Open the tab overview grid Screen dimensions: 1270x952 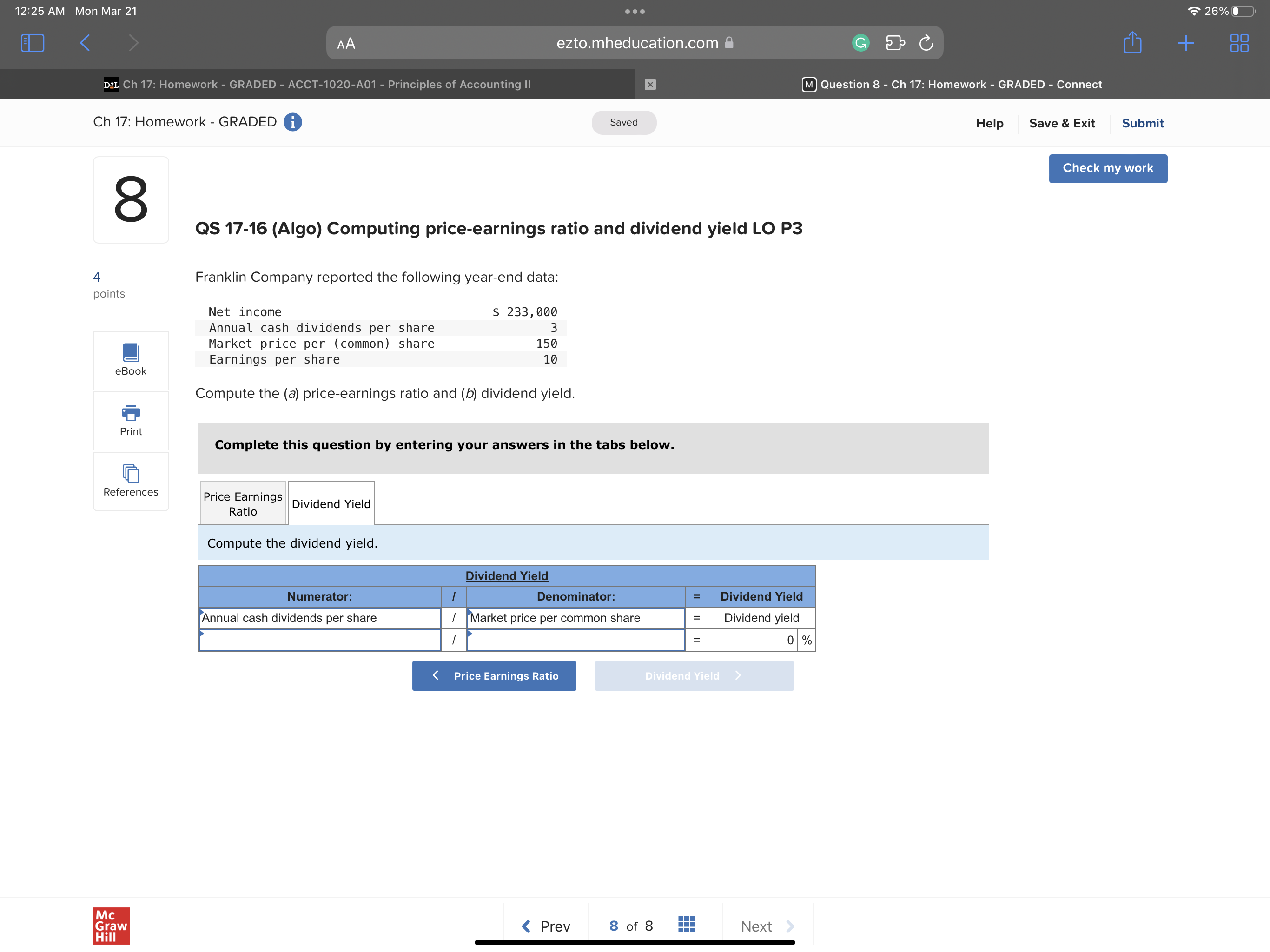pos(1239,43)
